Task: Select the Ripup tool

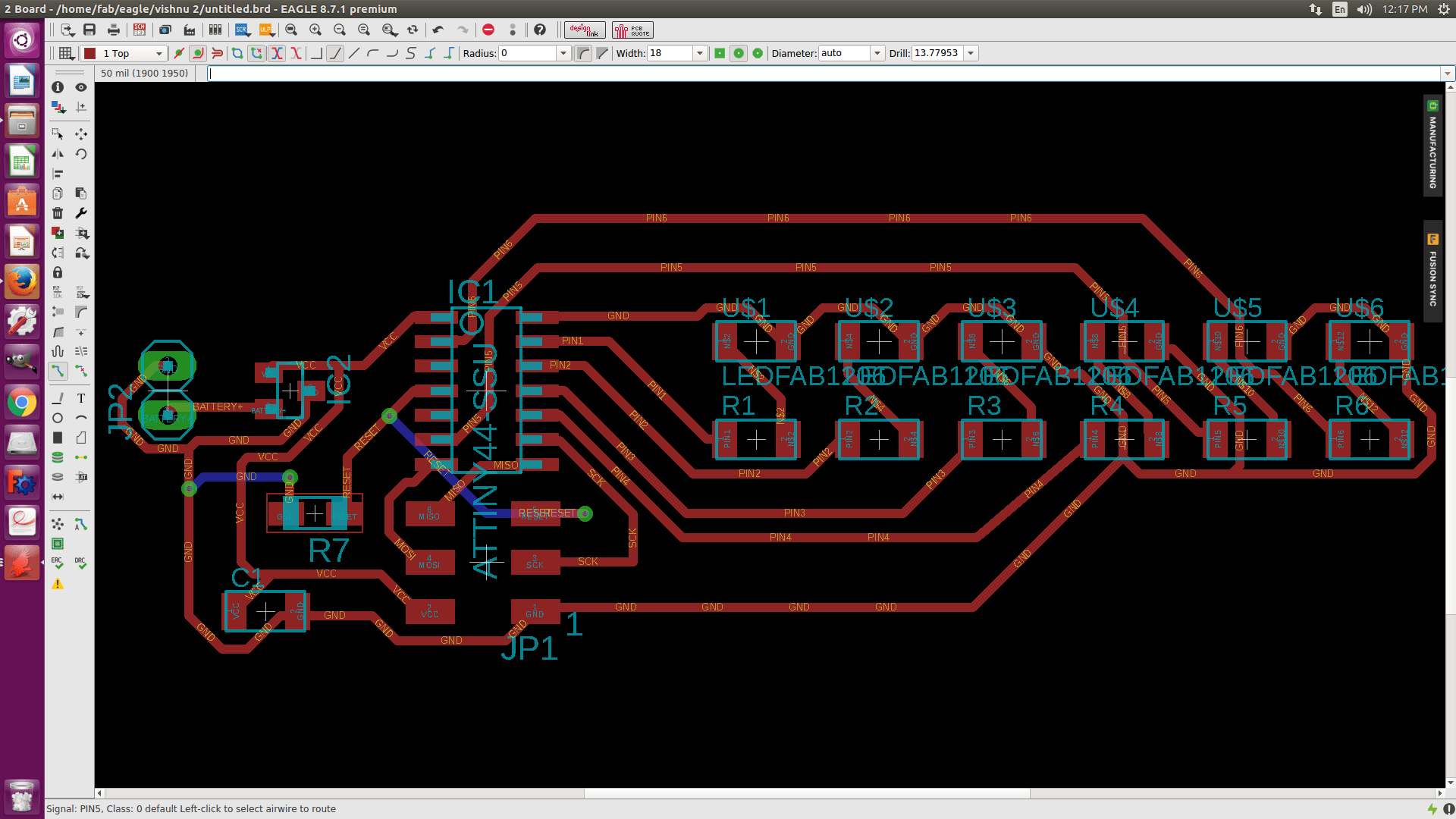Action: [x=81, y=372]
